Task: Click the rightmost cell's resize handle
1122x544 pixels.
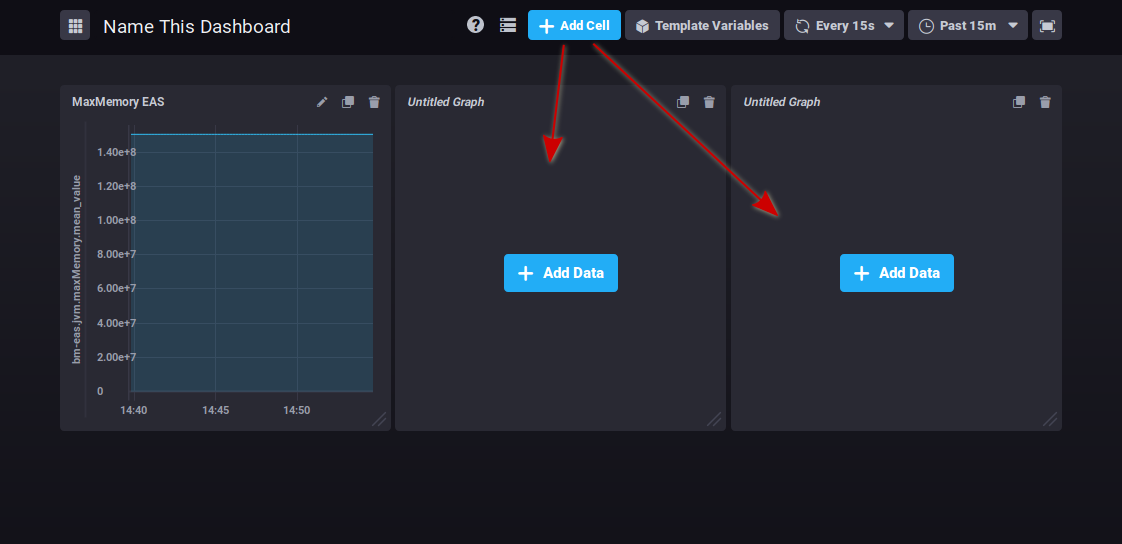Action: 1051,420
